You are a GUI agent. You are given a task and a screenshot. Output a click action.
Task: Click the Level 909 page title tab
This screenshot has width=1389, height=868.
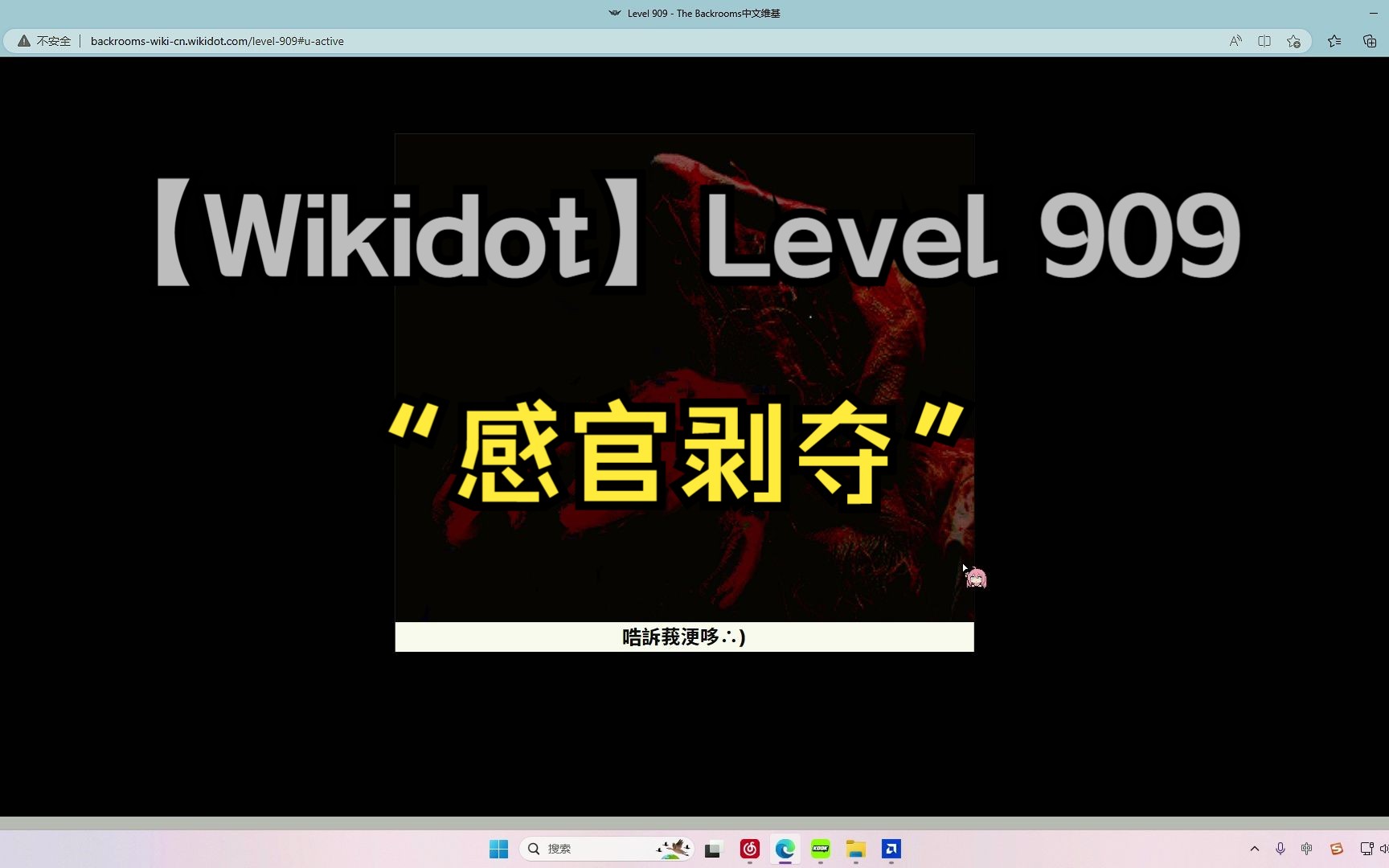[694, 13]
